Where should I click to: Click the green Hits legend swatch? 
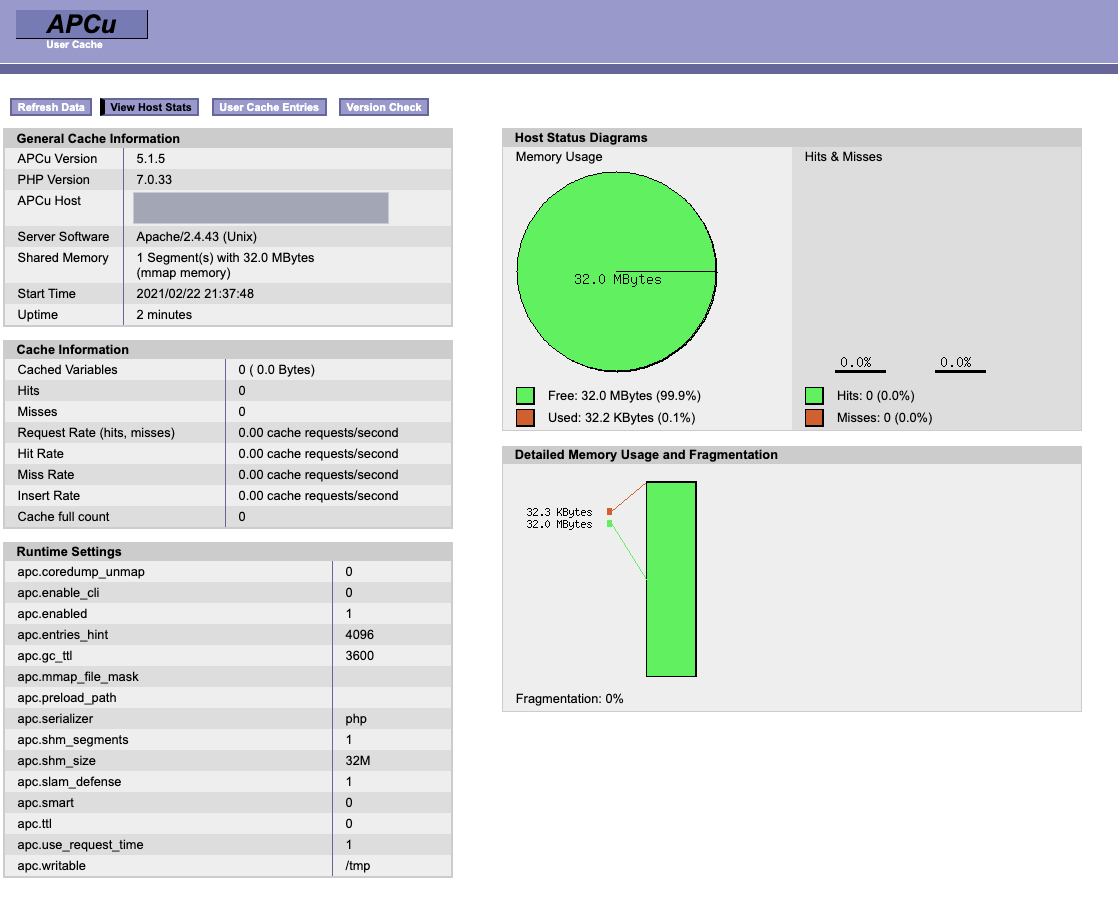(x=813, y=395)
